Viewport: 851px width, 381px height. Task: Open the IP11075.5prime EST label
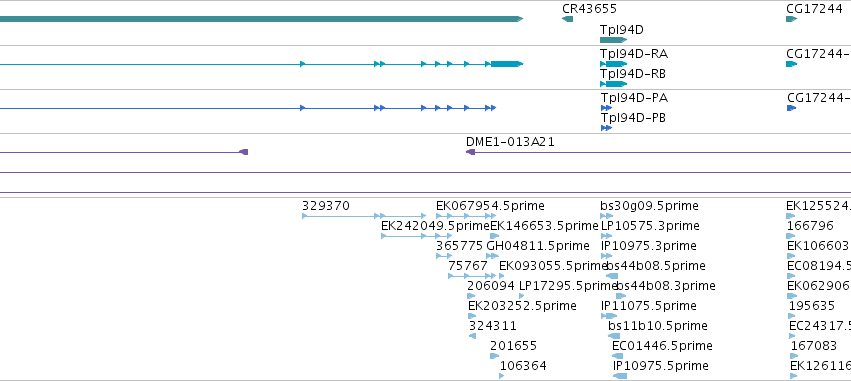click(649, 306)
